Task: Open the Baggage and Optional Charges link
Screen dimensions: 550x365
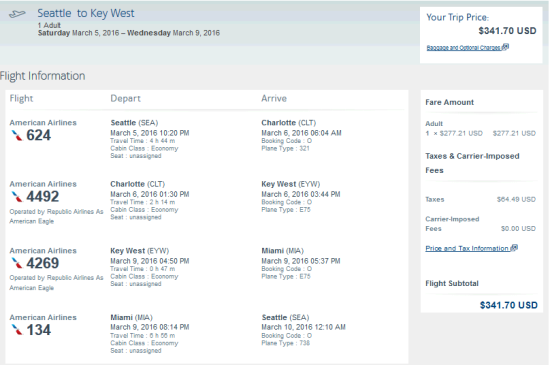Action: [463, 48]
